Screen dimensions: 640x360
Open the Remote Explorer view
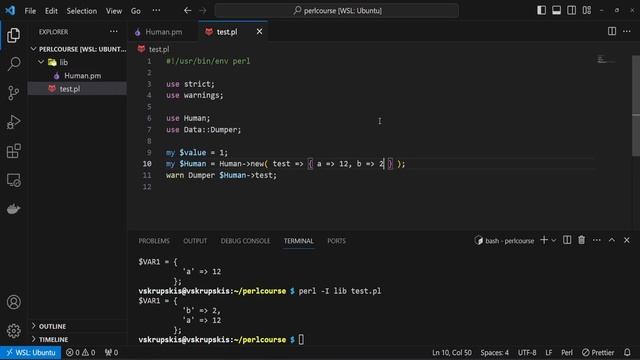13,180
